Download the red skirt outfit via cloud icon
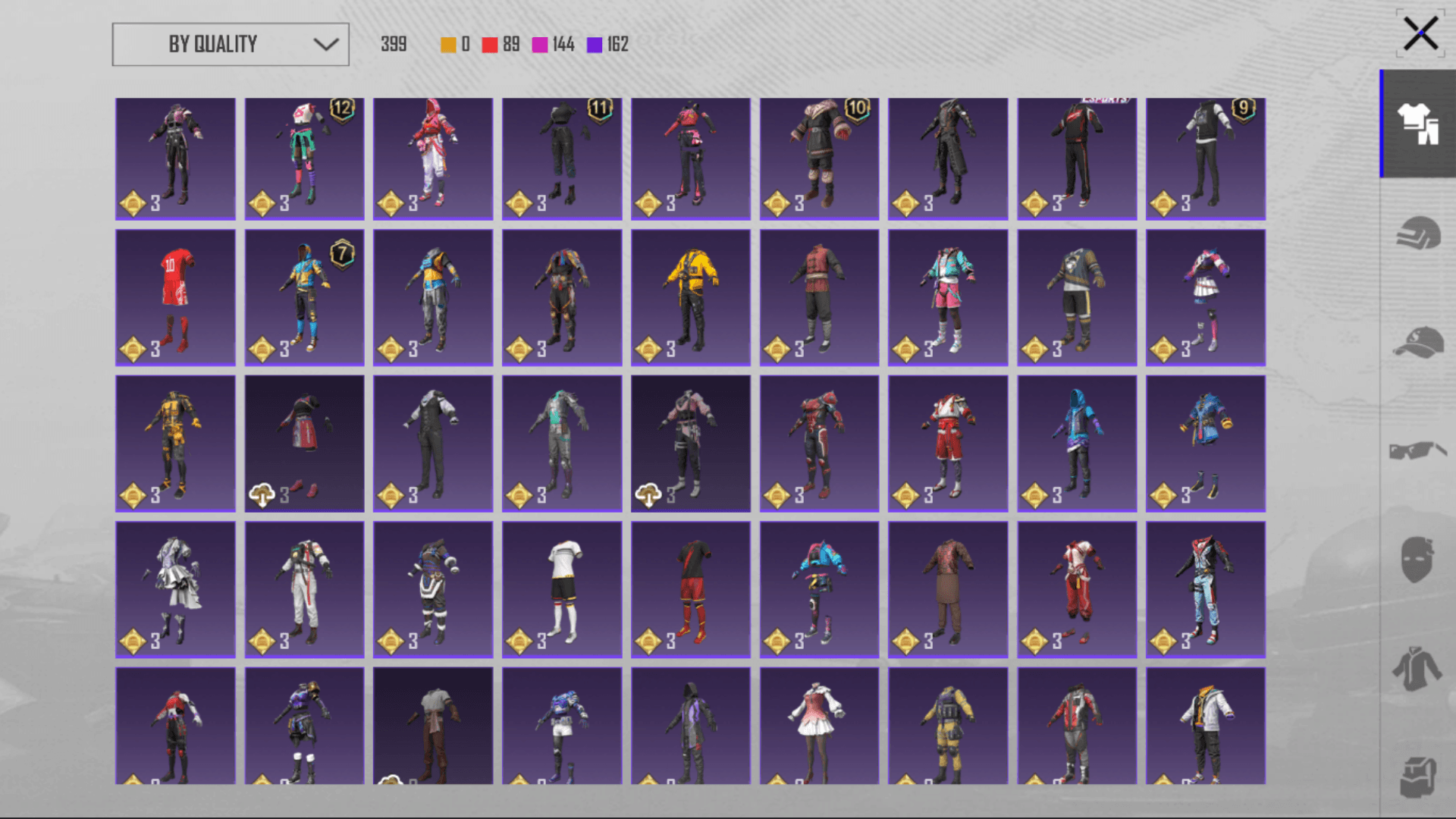Screen dimensions: 1456x819 (x=262, y=495)
